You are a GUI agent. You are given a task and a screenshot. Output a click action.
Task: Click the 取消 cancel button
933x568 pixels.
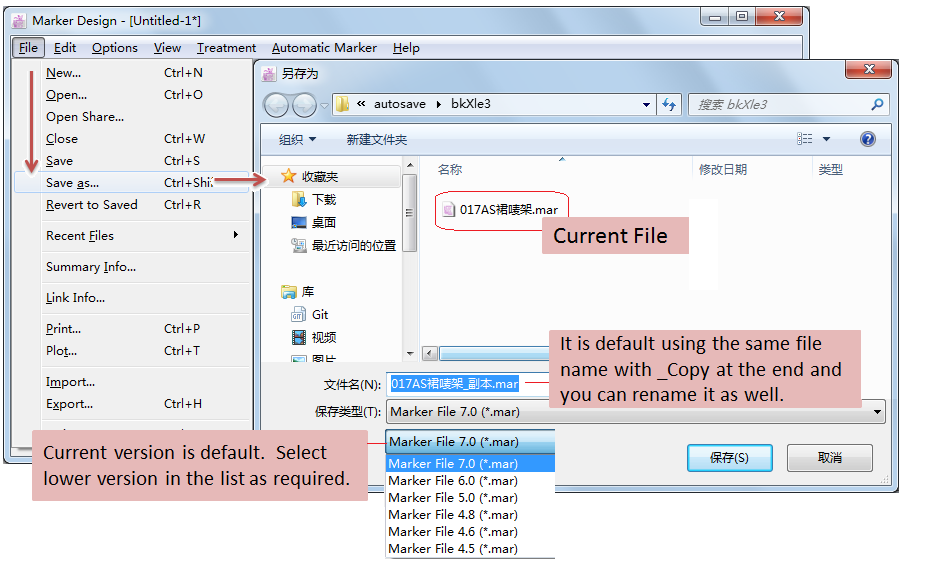(829, 457)
